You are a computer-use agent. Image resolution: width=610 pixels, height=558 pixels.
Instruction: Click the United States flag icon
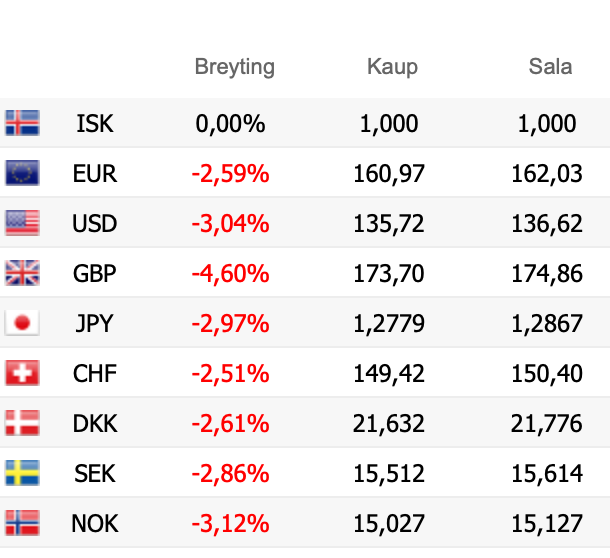(x=22, y=223)
